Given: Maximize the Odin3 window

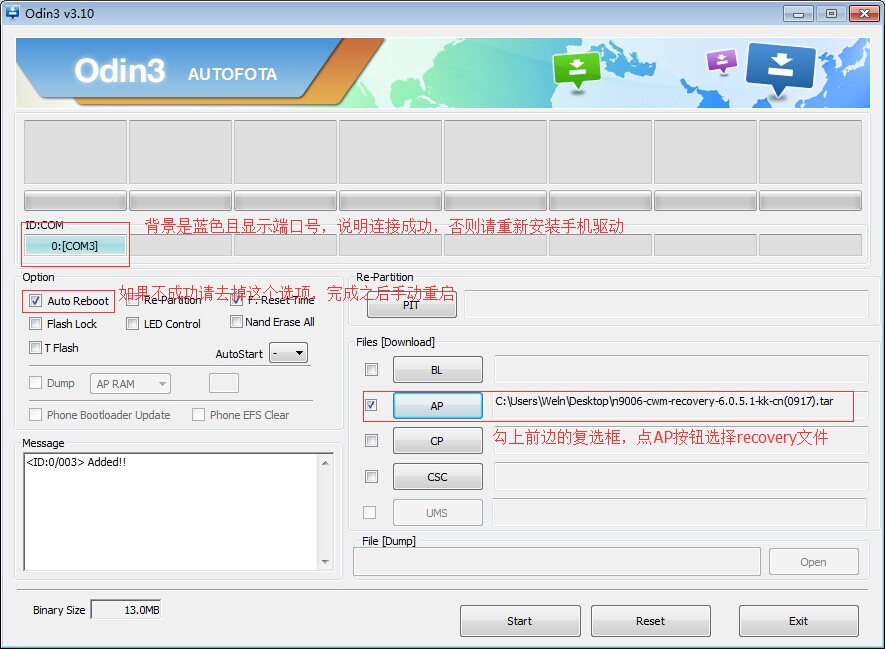Looking at the screenshot, I should pyautogui.click(x=831, y=14).
